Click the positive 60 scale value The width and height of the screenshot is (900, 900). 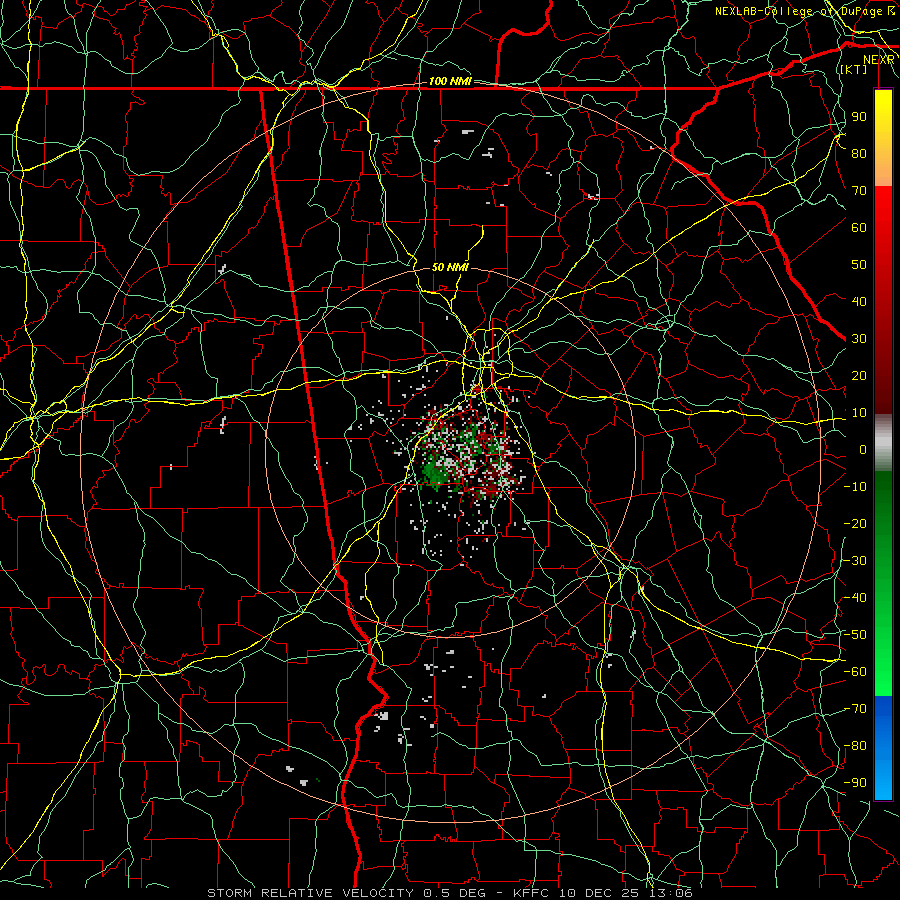859,228
